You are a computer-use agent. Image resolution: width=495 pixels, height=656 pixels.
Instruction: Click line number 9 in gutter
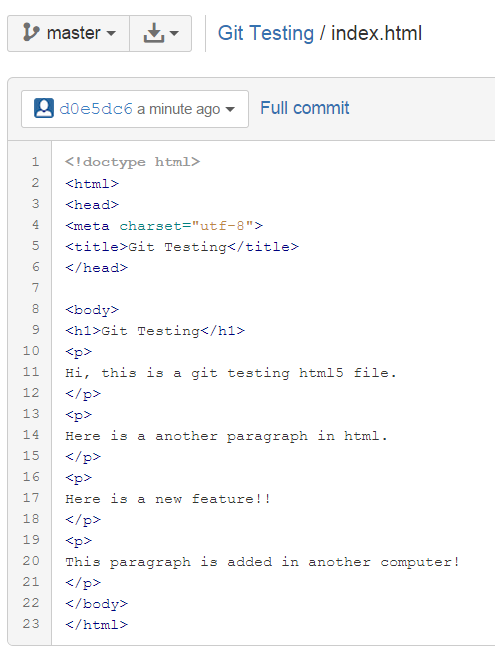(x=35, y=330)
